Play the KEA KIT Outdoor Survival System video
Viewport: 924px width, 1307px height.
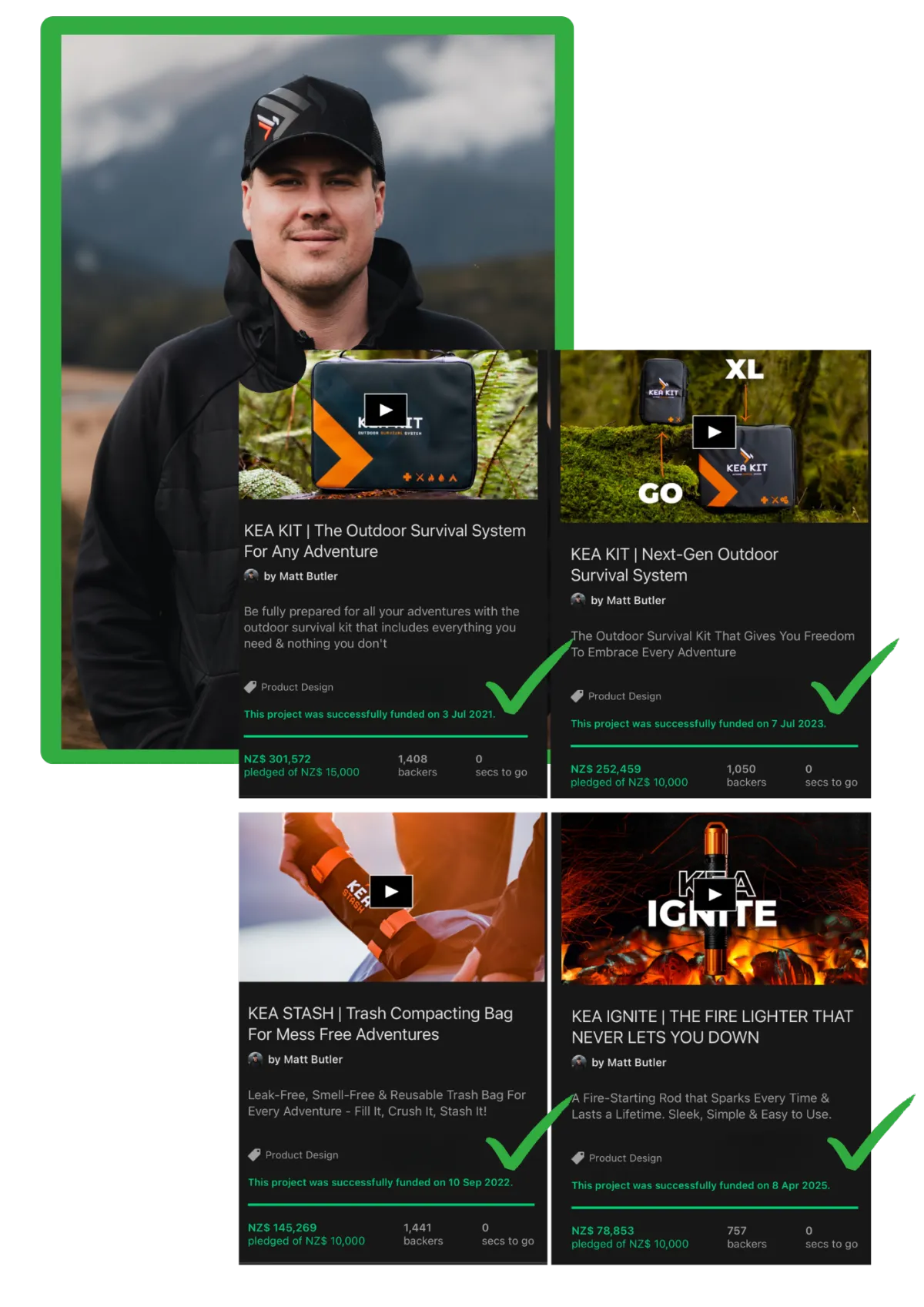[x=386, y=410]
